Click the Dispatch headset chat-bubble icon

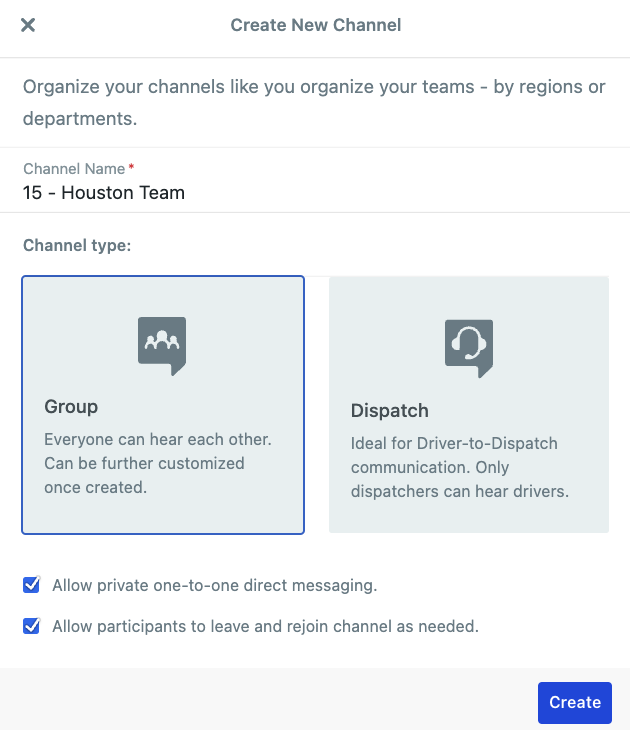[469, 348]
